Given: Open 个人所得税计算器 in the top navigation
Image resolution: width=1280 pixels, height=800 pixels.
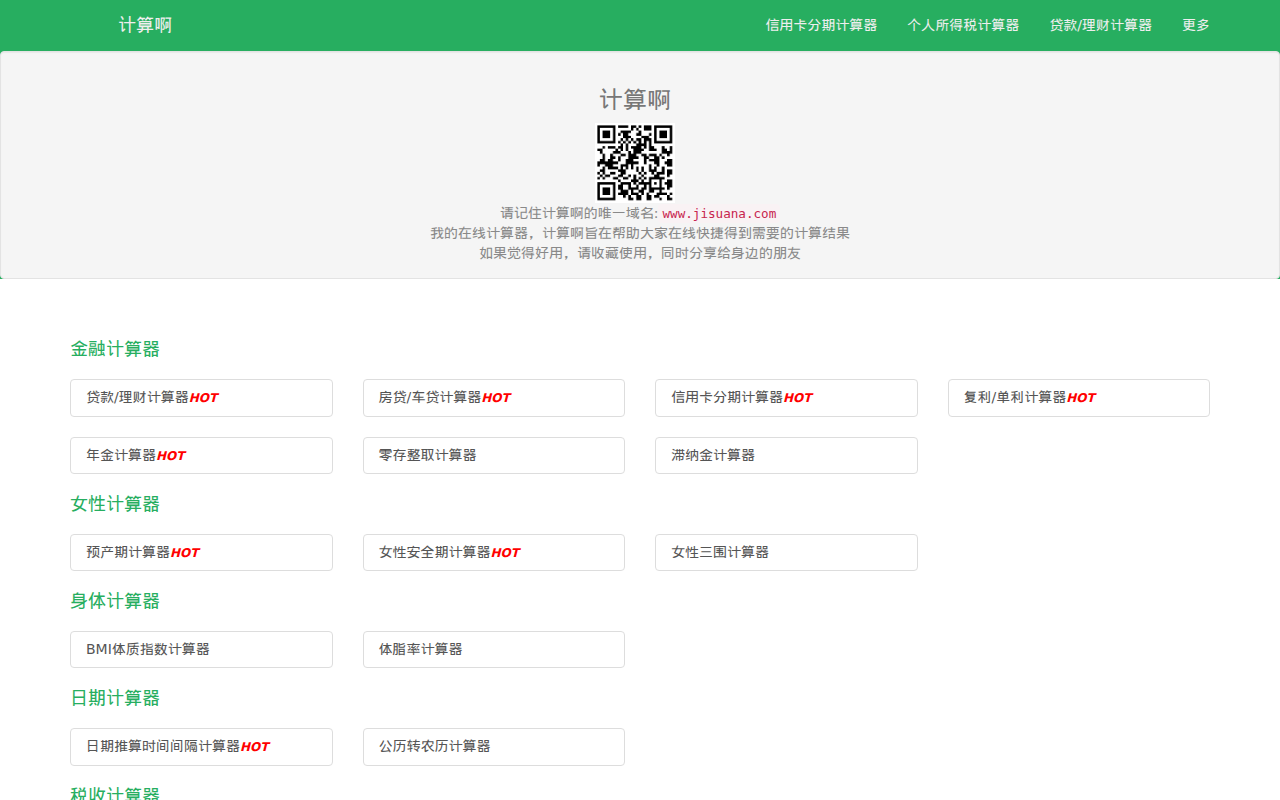Looking at the screenshot, I should (963, 25).
